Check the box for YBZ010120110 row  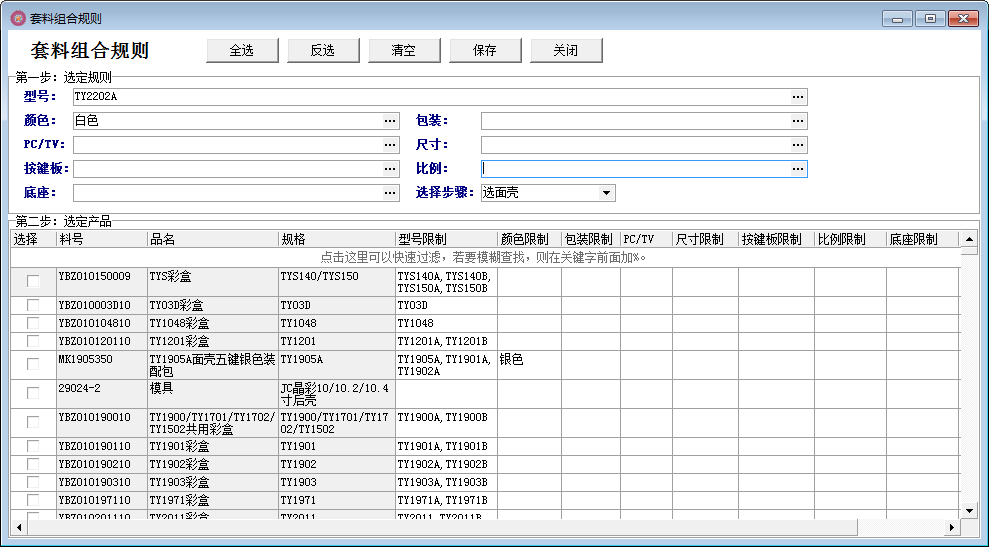pyautogui.click(x=33, y=341)
